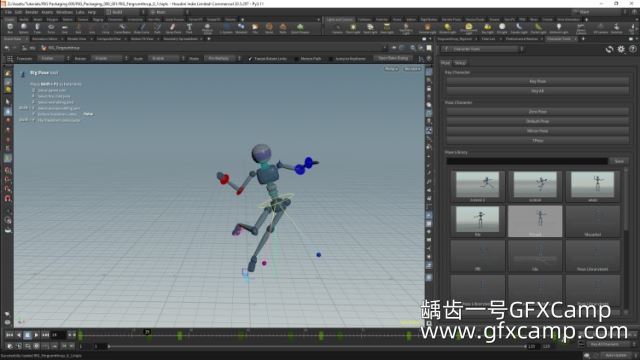640x360 pixels.
Task: Switch to the Setup tab
Action: click(460, 63)
